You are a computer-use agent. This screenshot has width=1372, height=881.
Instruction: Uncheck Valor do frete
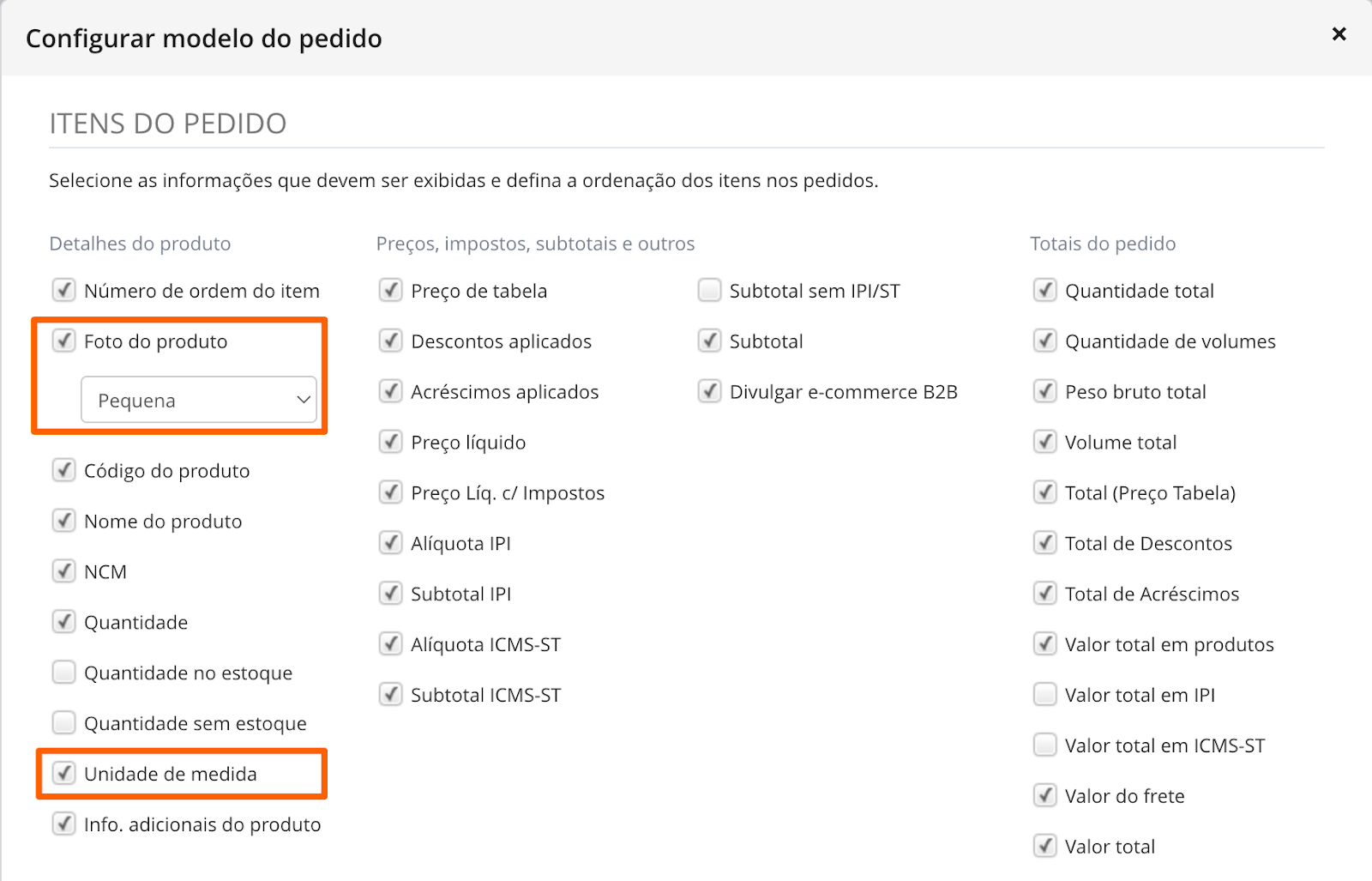click(1045, 795)
